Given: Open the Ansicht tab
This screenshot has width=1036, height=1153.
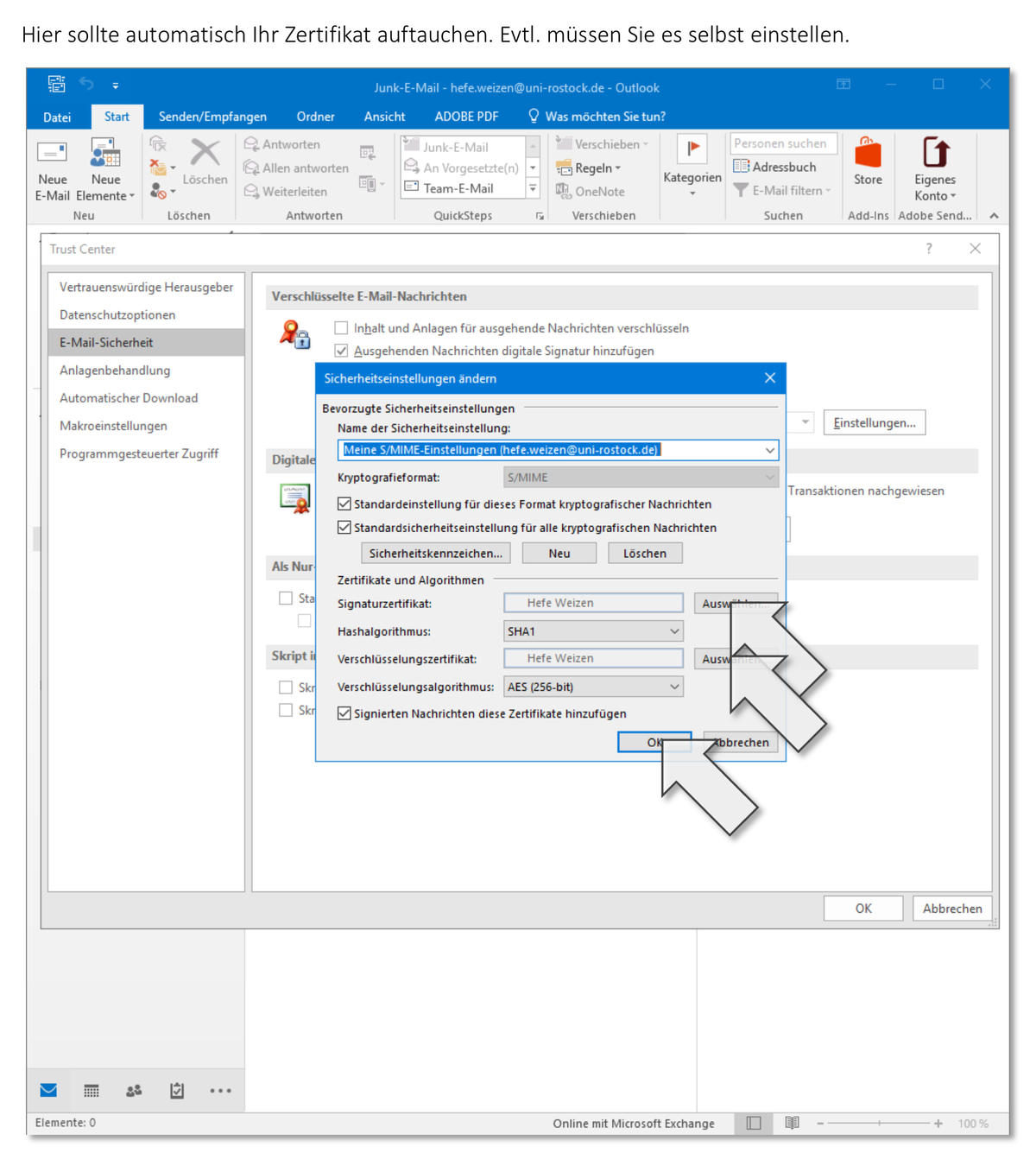Looking at the screenshot, I should click(x=384, y=117).
